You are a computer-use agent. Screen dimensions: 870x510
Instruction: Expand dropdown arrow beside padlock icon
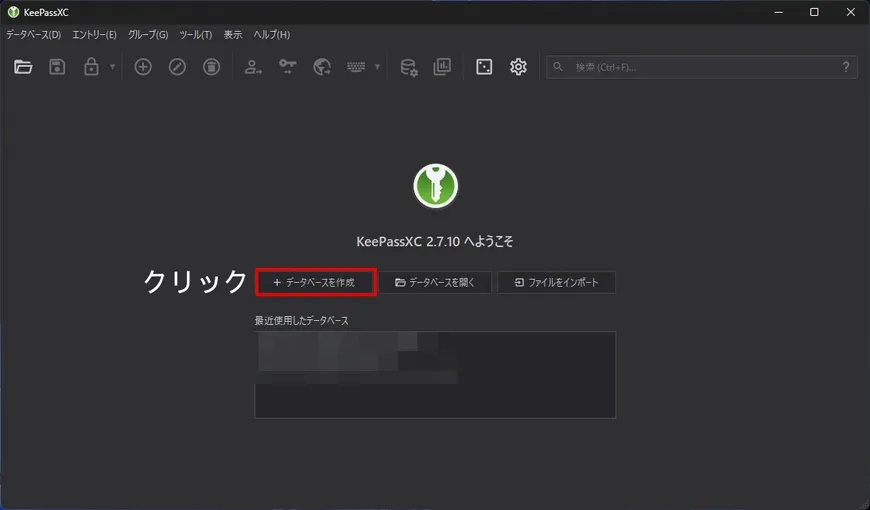tap(113, 67)
